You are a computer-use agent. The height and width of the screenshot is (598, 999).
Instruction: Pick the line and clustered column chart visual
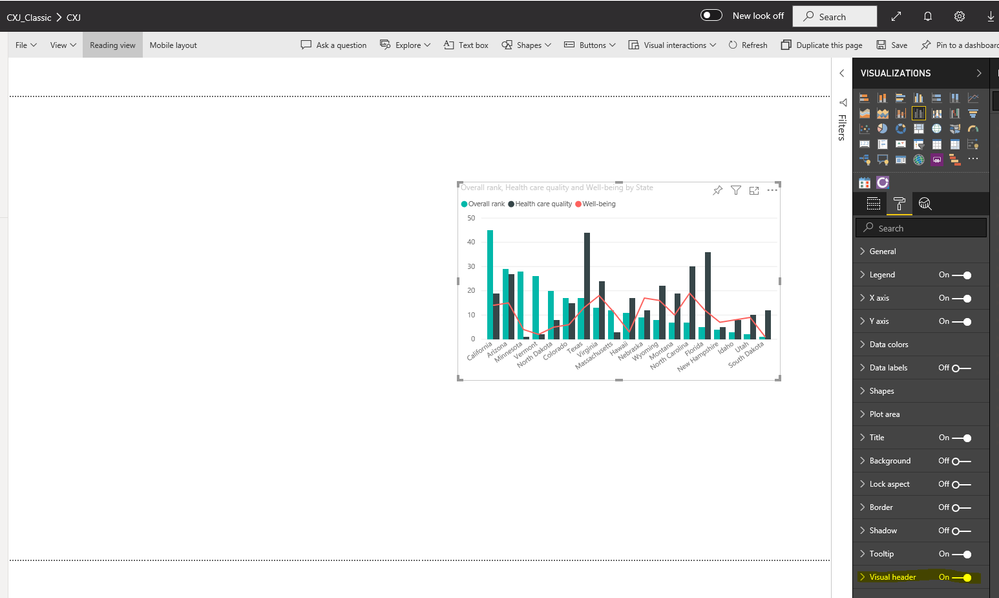point(919,113)
